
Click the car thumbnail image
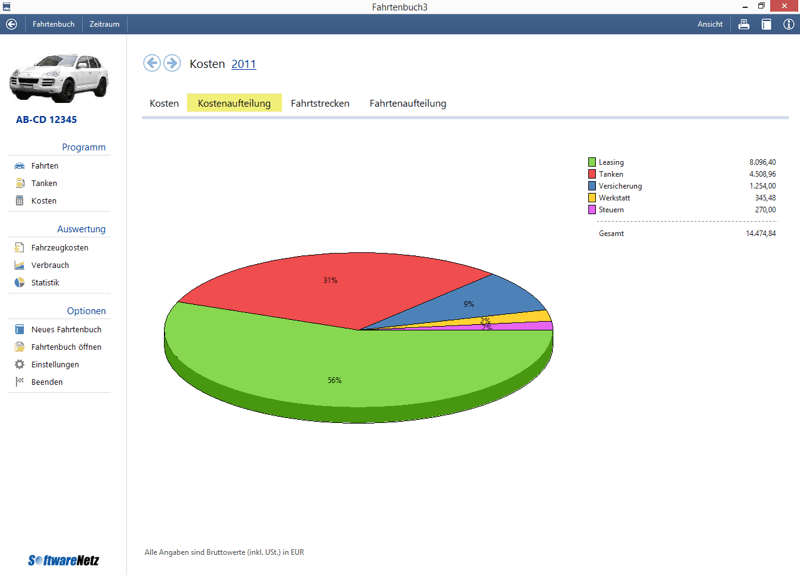(60, 78)
